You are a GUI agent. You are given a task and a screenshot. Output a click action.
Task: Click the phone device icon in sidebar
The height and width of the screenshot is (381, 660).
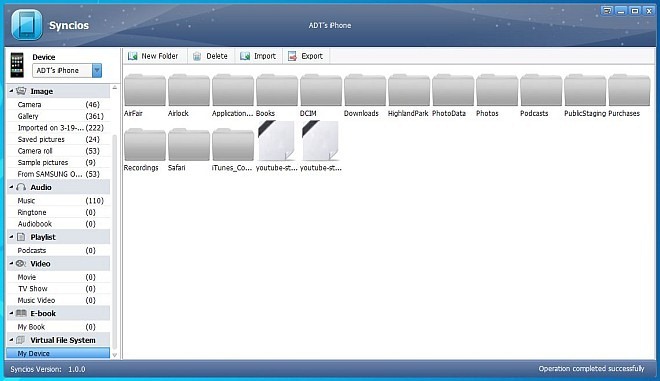[17, 65]
